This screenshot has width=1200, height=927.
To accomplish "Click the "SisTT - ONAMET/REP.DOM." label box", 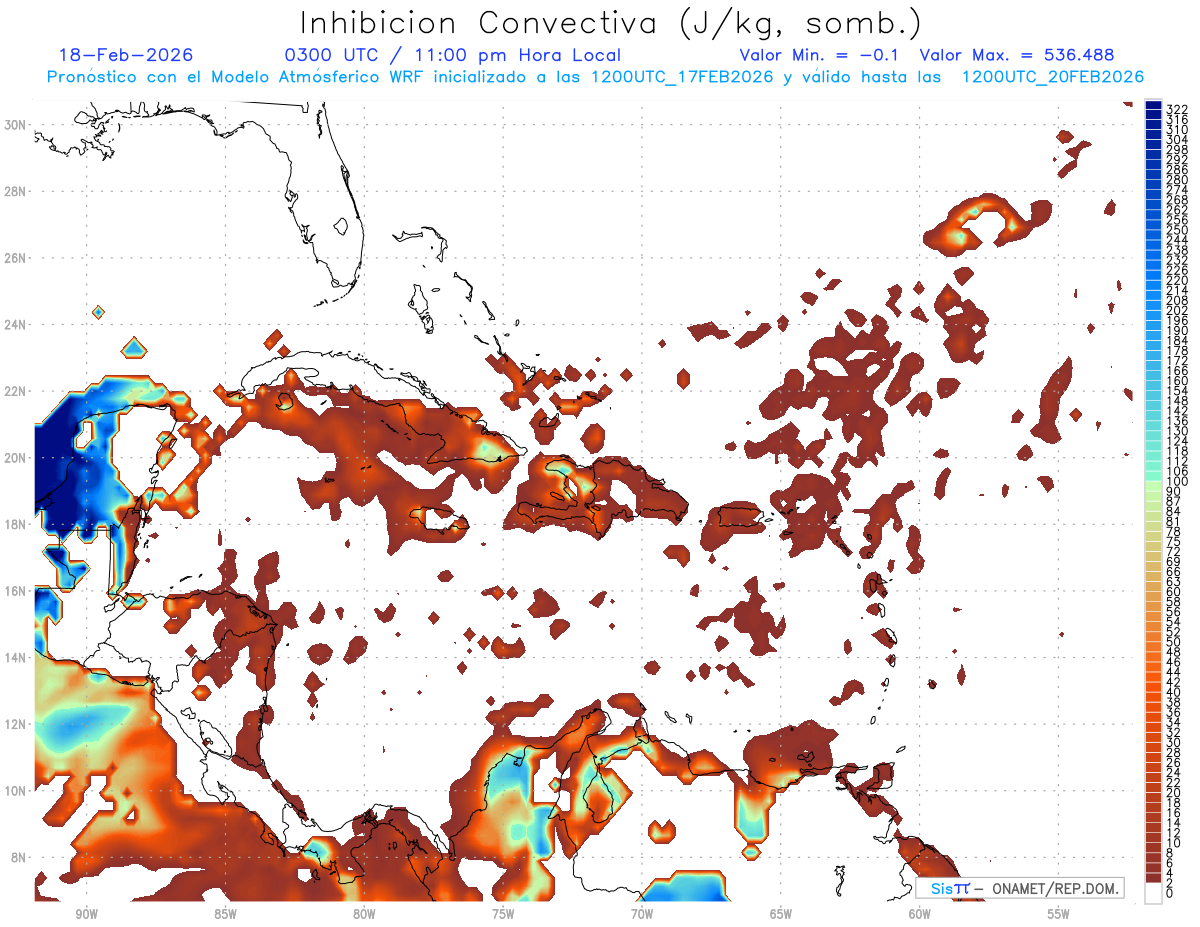I will [1019, 888].
